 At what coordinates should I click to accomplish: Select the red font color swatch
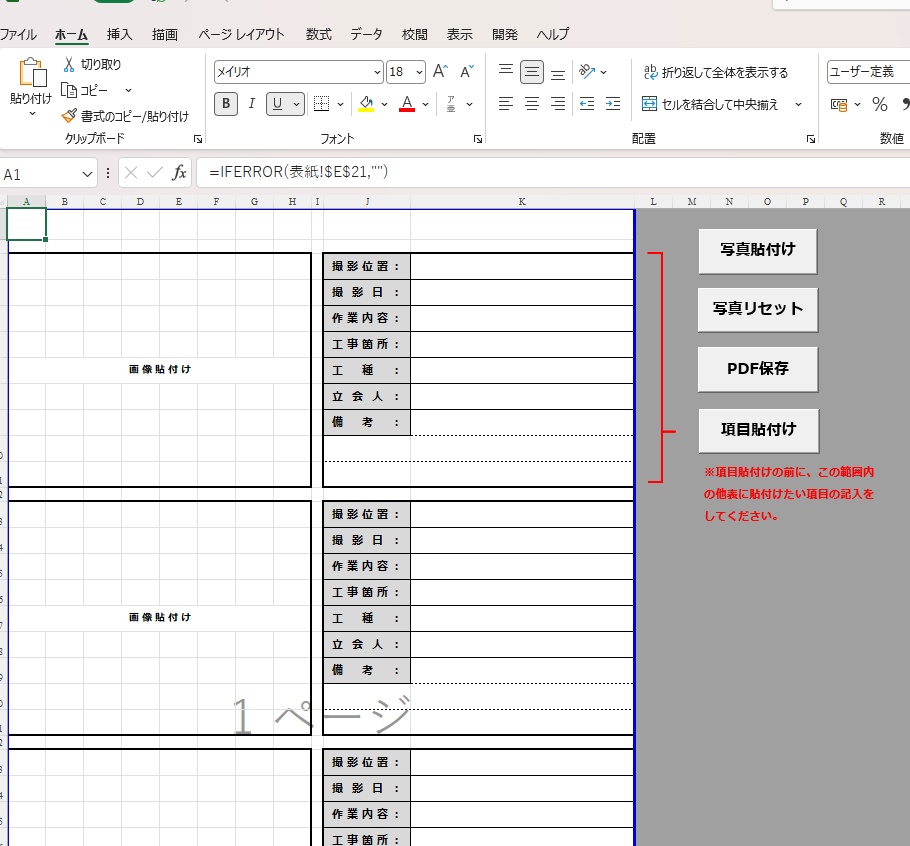click(x=404, y=104)
